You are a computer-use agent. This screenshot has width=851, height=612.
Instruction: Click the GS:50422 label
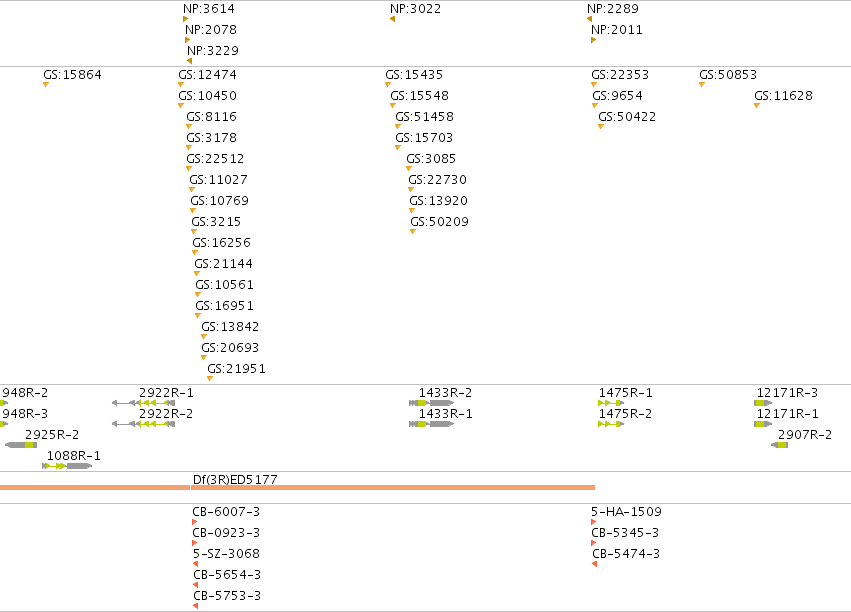coord(627,117)
